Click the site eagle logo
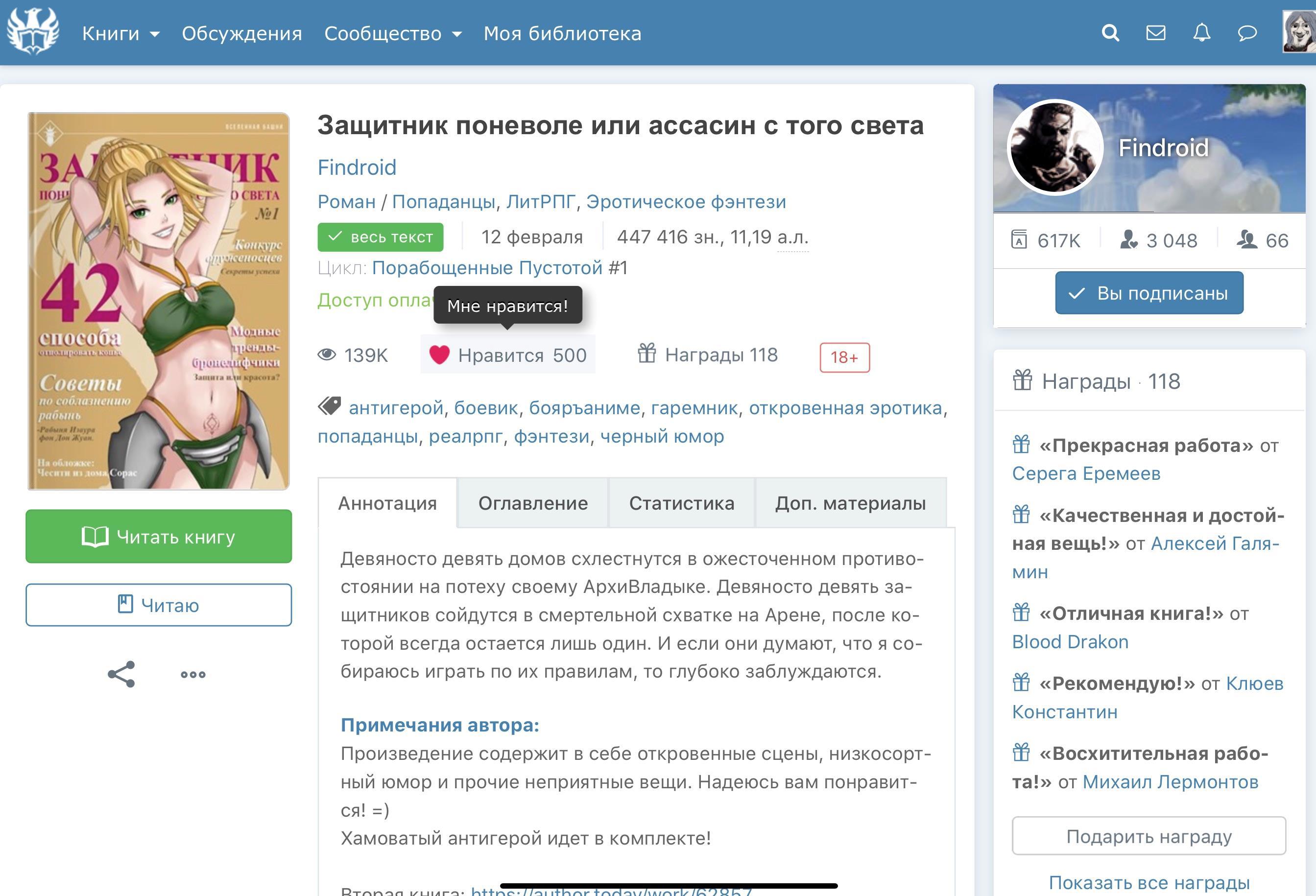Viewport: 1316px width, 896px height. pyautogui.click(x=33, y=31)
